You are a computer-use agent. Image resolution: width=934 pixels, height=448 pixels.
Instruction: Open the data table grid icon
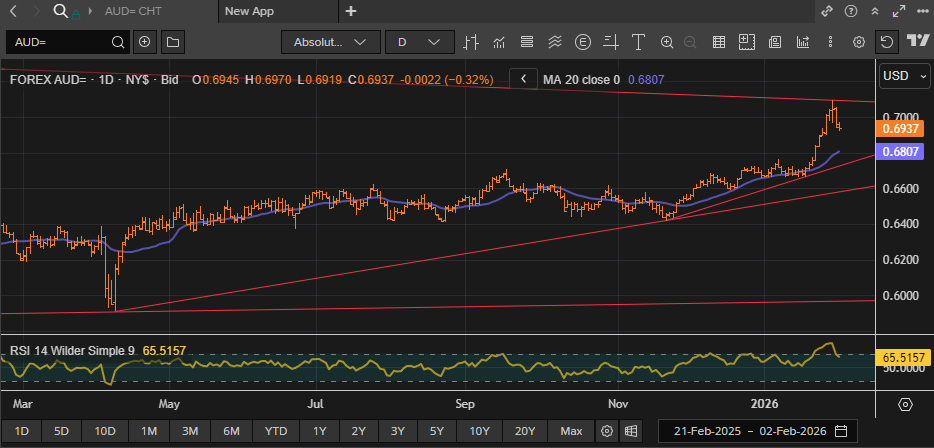click(718, 42)
